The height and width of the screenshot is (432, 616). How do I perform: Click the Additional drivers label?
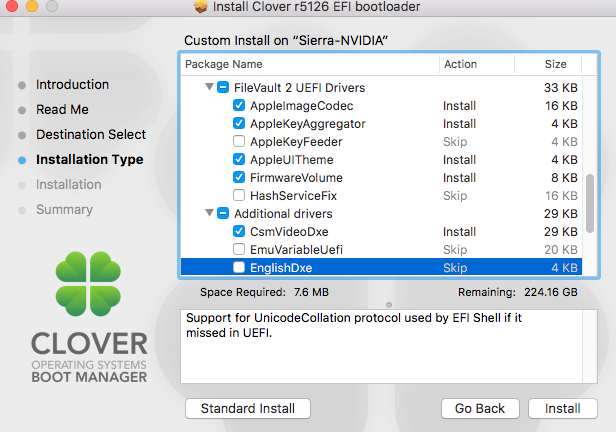click(283, 214)
